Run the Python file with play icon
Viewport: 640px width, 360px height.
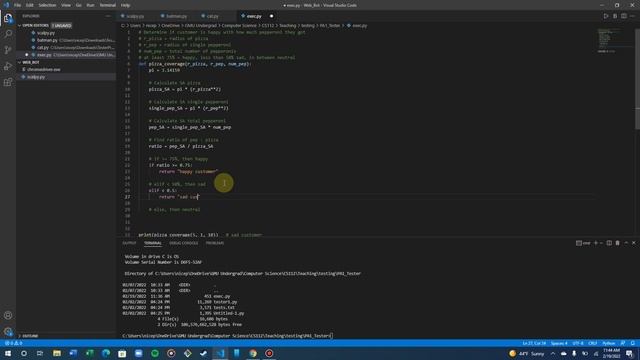click(606, 16)
